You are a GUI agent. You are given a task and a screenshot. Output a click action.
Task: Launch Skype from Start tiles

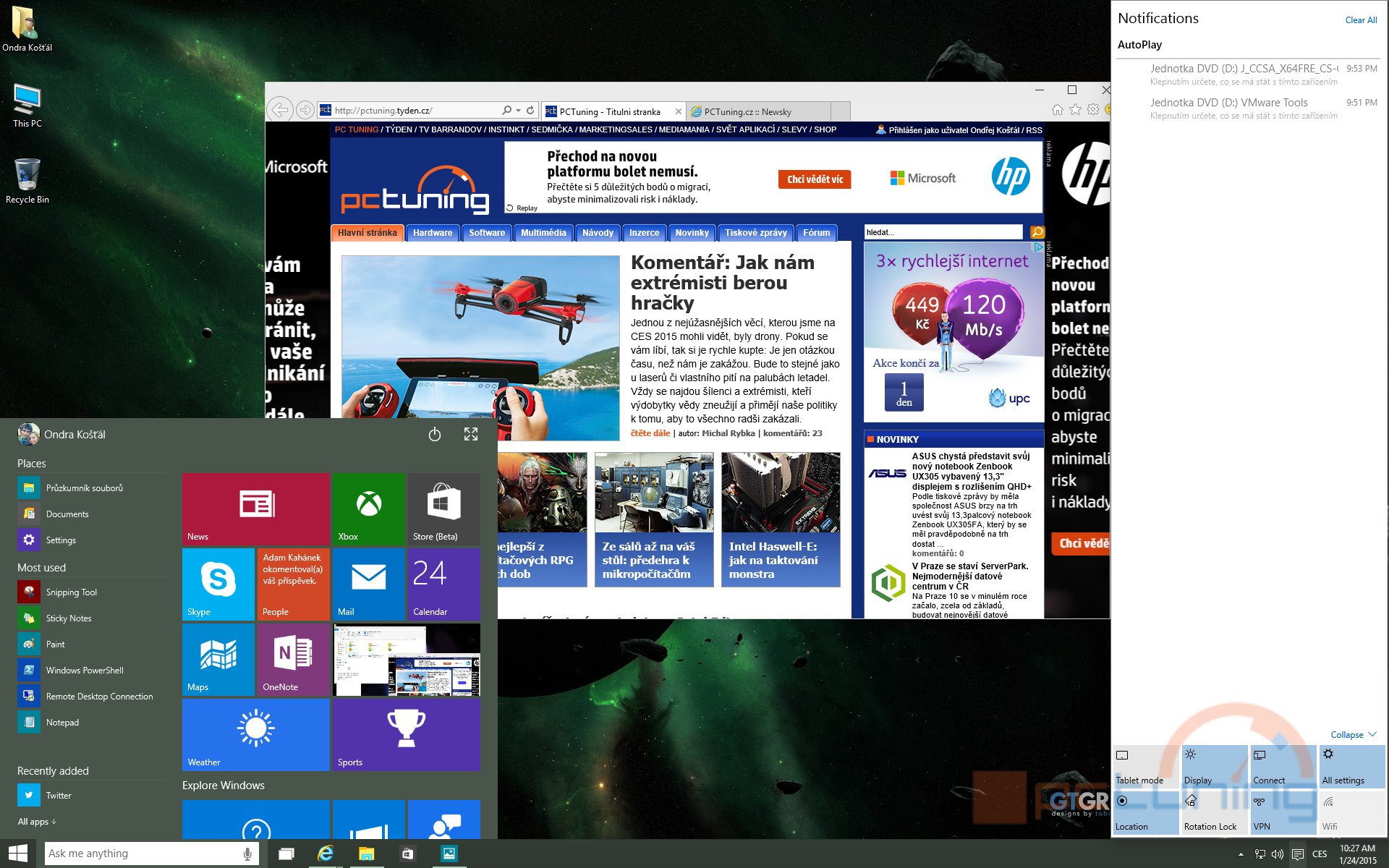(x=218, y=584)
